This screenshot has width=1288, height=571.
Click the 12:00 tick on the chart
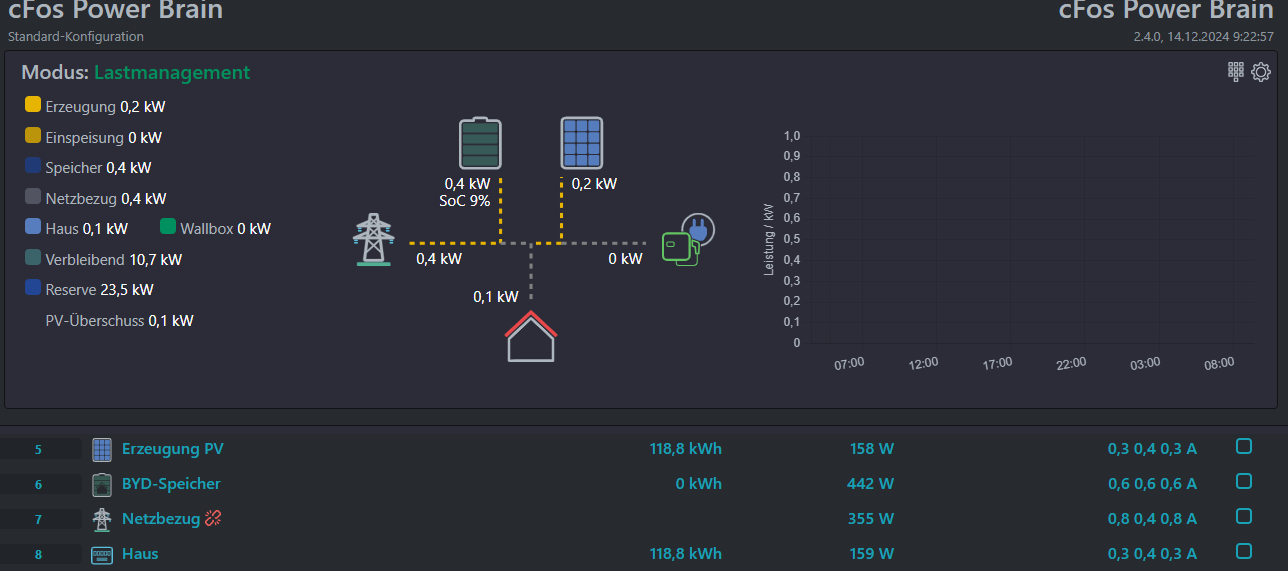coord(923,363)
